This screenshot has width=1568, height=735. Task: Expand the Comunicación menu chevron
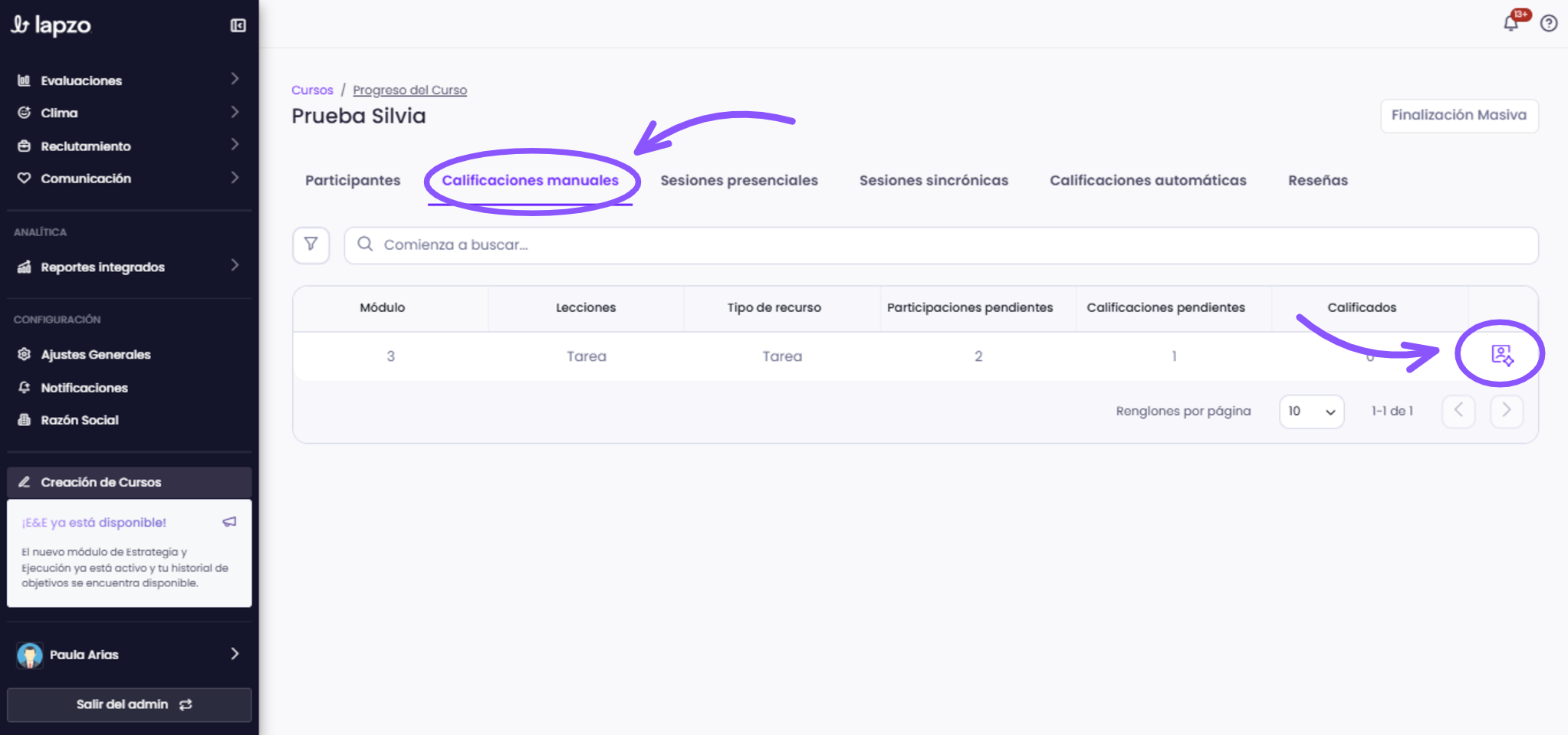pos(235,177)
